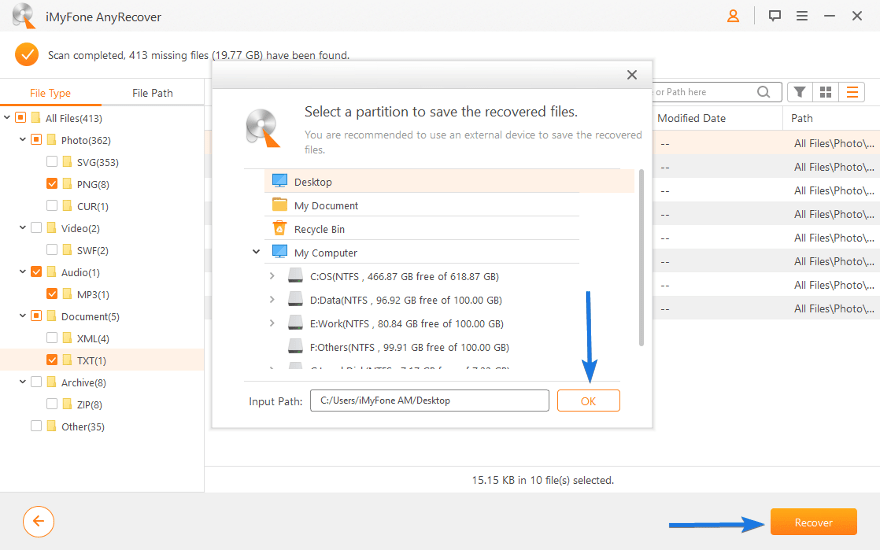Click the SVG(353) folder icon
The height and width of the screenshot is (550, 880).
pyautogui.click(x=67, y=162)
